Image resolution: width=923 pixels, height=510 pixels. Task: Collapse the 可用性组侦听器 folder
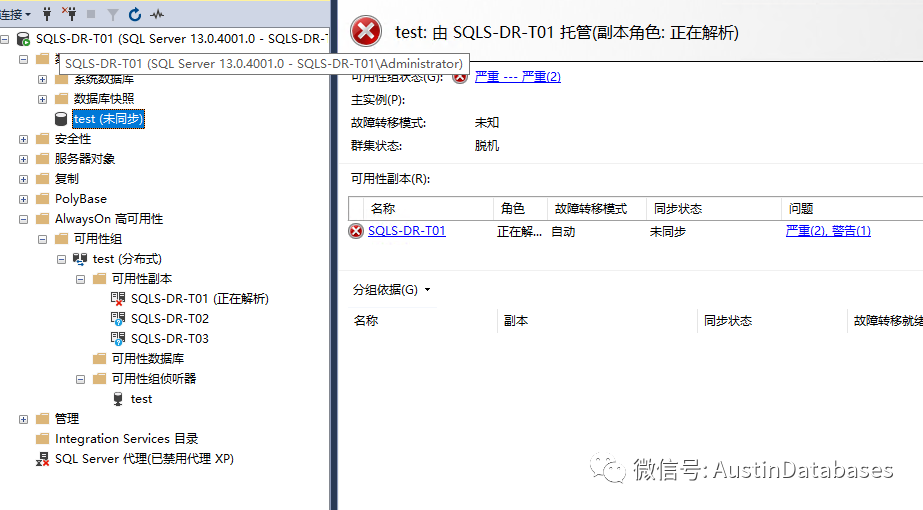pyautogui.click(x=81, y=380)
